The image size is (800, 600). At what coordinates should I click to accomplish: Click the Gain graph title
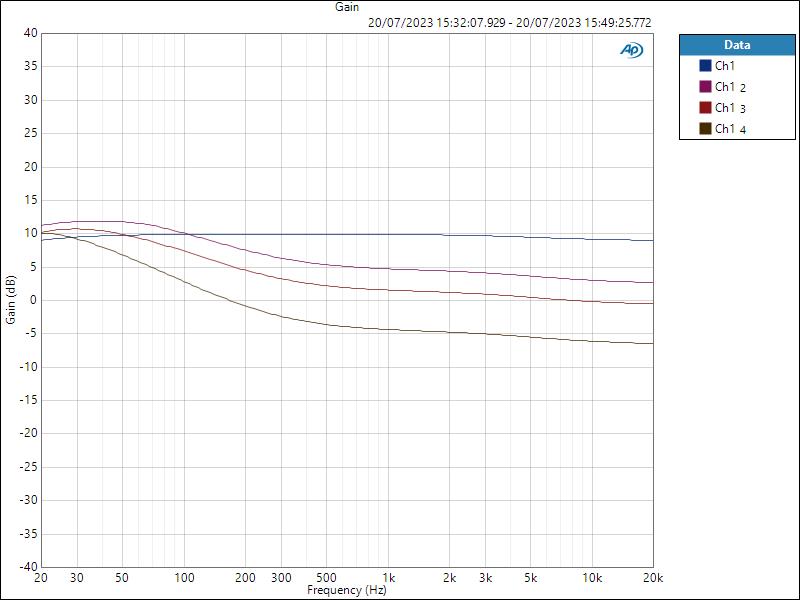tap(347, 7)
